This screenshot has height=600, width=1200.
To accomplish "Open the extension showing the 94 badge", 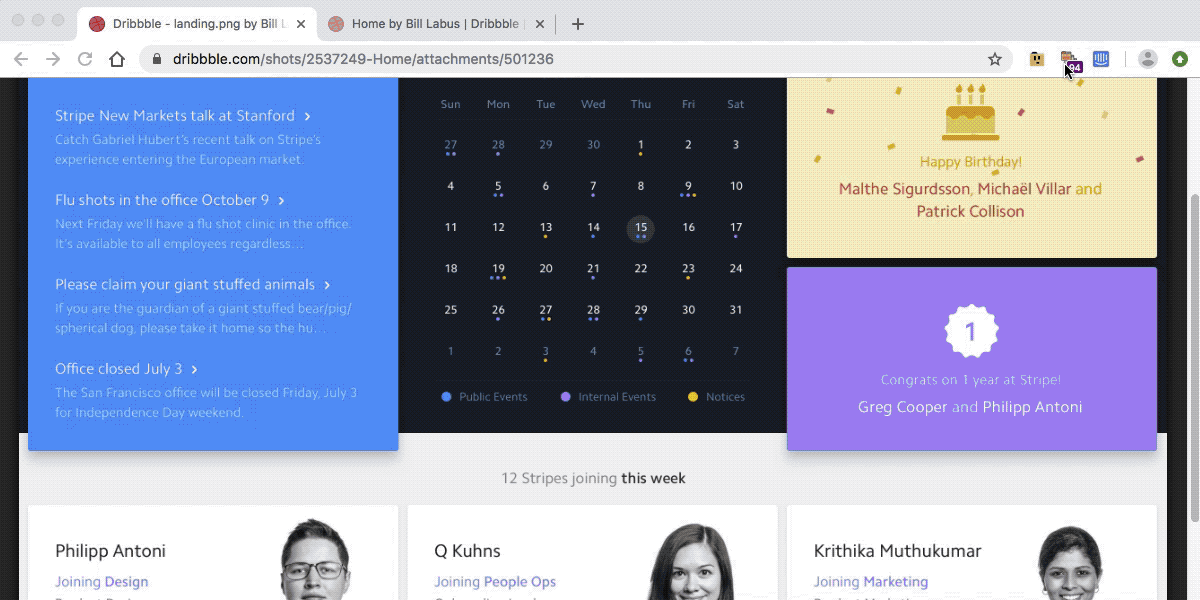I will pyautogui.click(x=1070, y=61).
